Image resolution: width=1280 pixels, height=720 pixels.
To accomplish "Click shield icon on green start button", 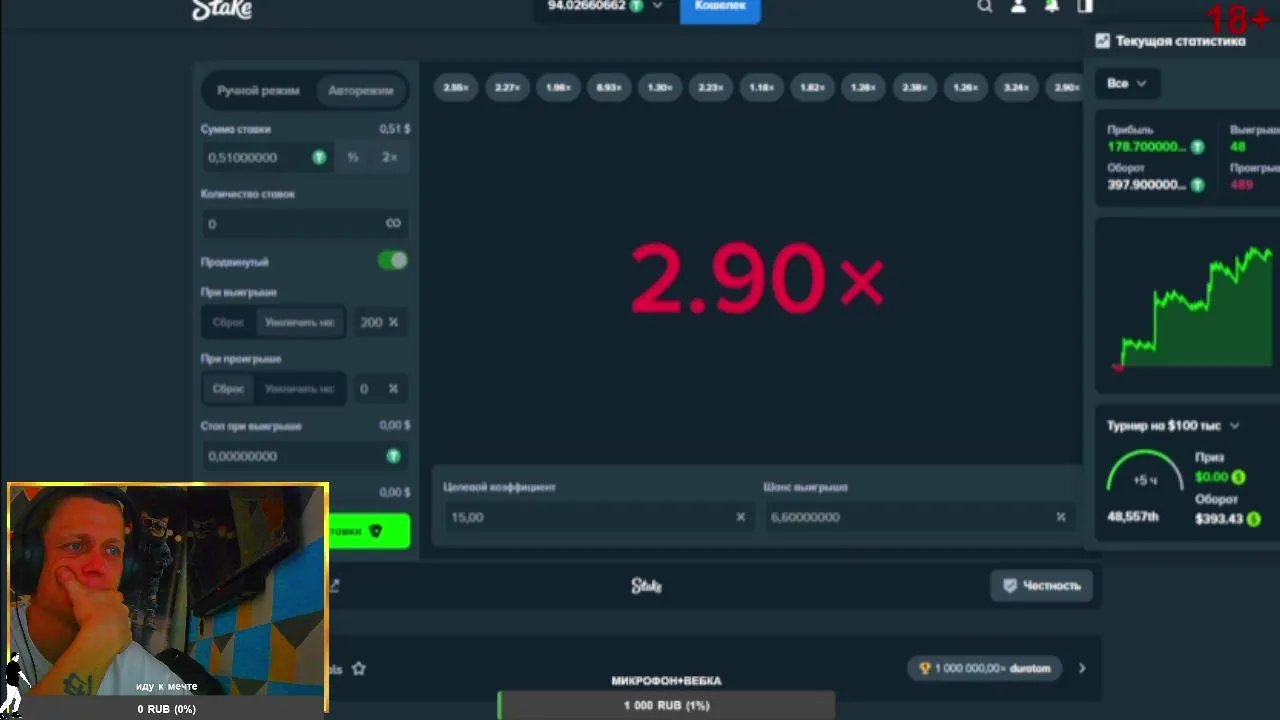I will click(x=376, y=531).
